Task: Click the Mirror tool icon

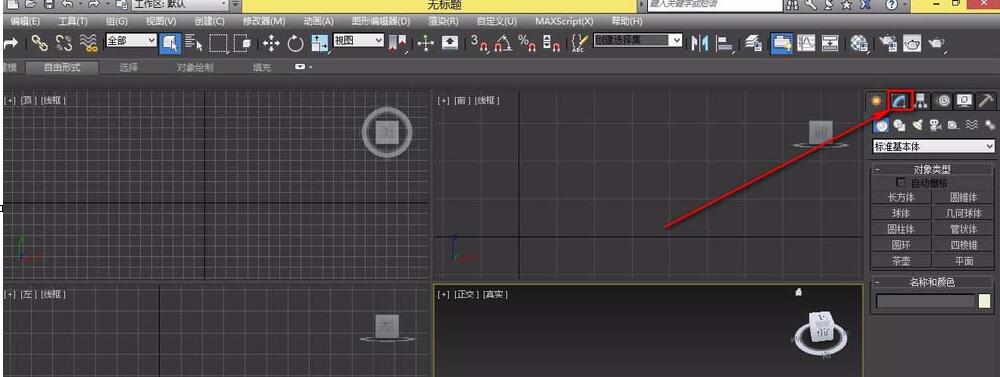Action: pos(700,43)
